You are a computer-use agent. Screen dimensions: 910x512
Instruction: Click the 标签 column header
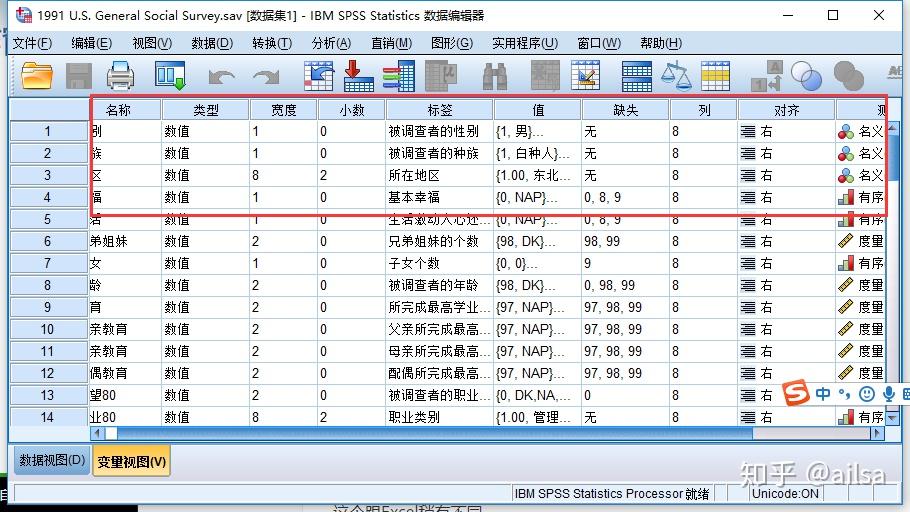point(439,110)
